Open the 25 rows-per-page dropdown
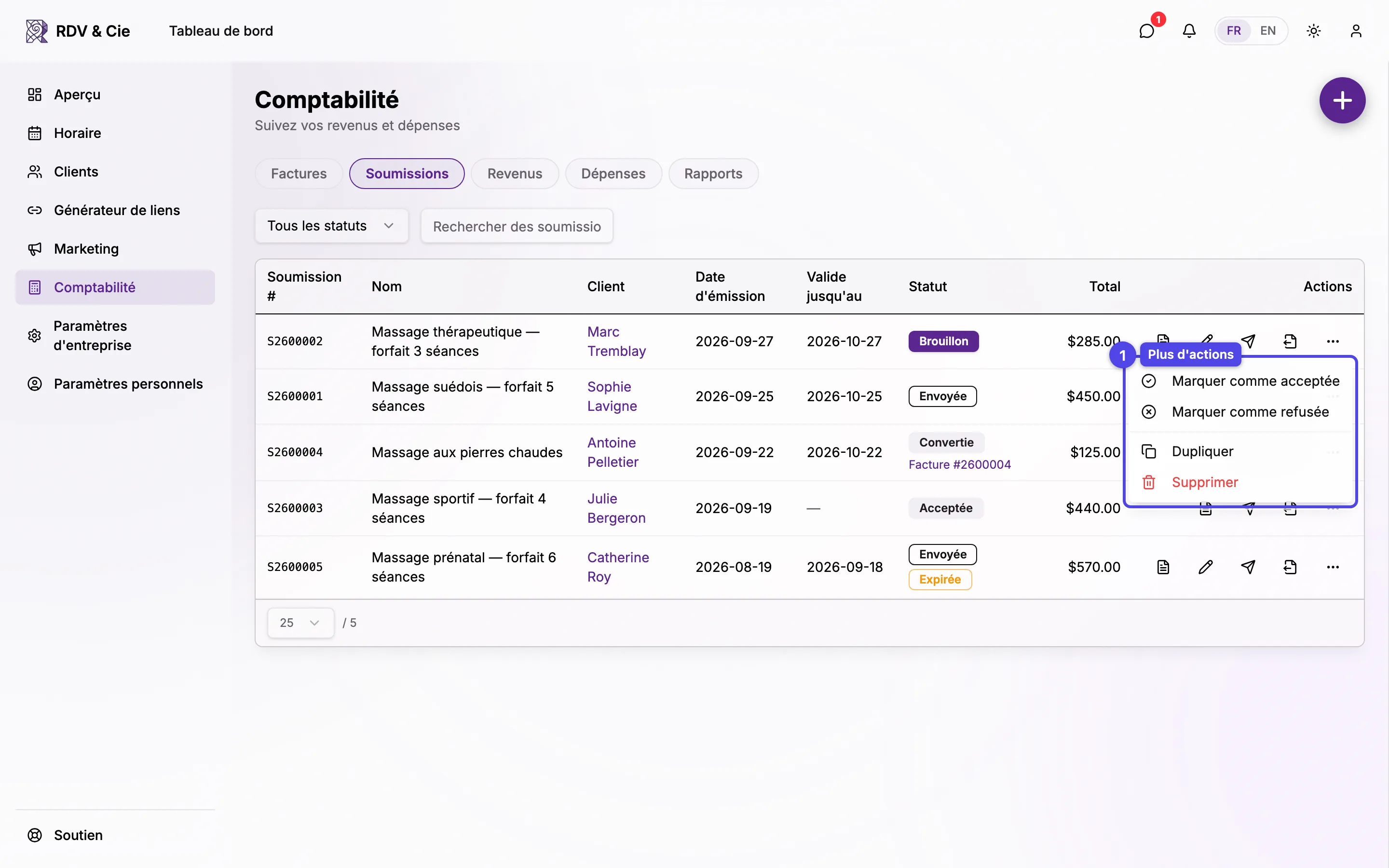This screenshot has width=1389, height=868. click(x=300, y=623)
